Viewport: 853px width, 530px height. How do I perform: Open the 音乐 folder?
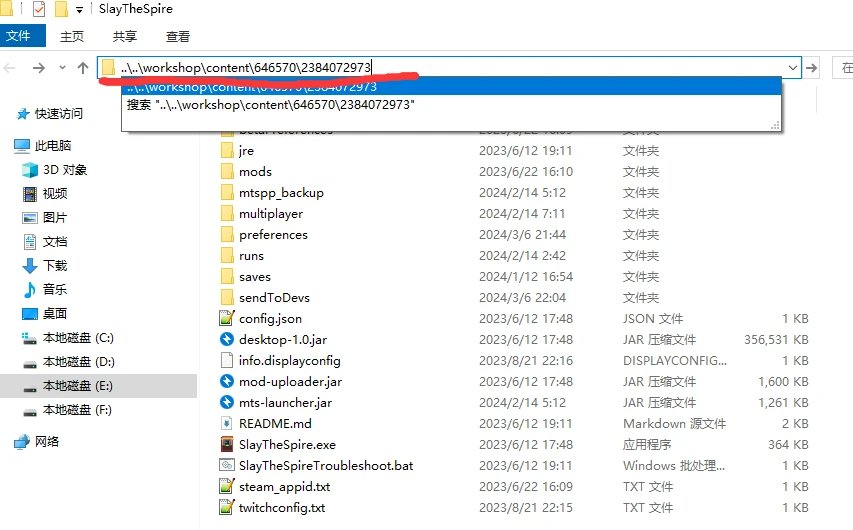[45, 289]
